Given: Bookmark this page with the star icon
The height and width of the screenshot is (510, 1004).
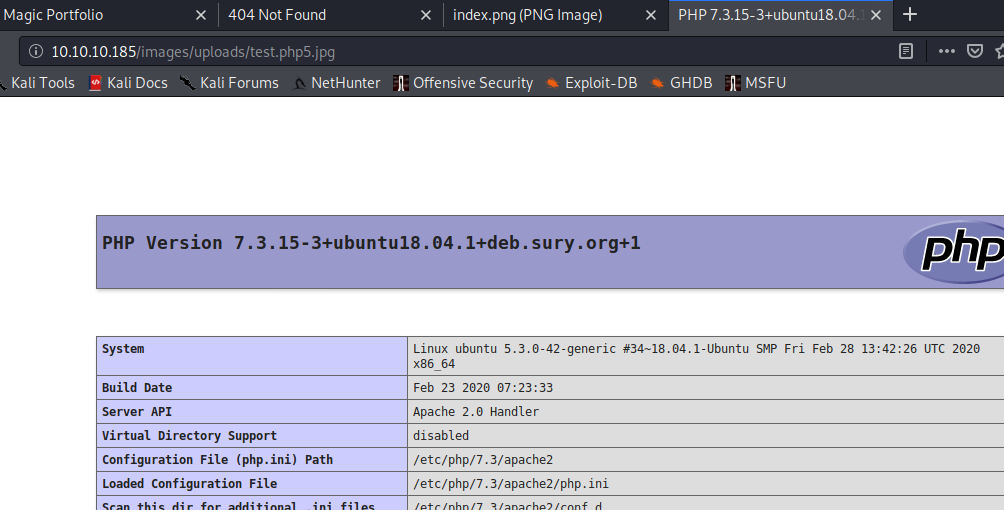Looking at the screenshot, I should [x=998, y=51].
